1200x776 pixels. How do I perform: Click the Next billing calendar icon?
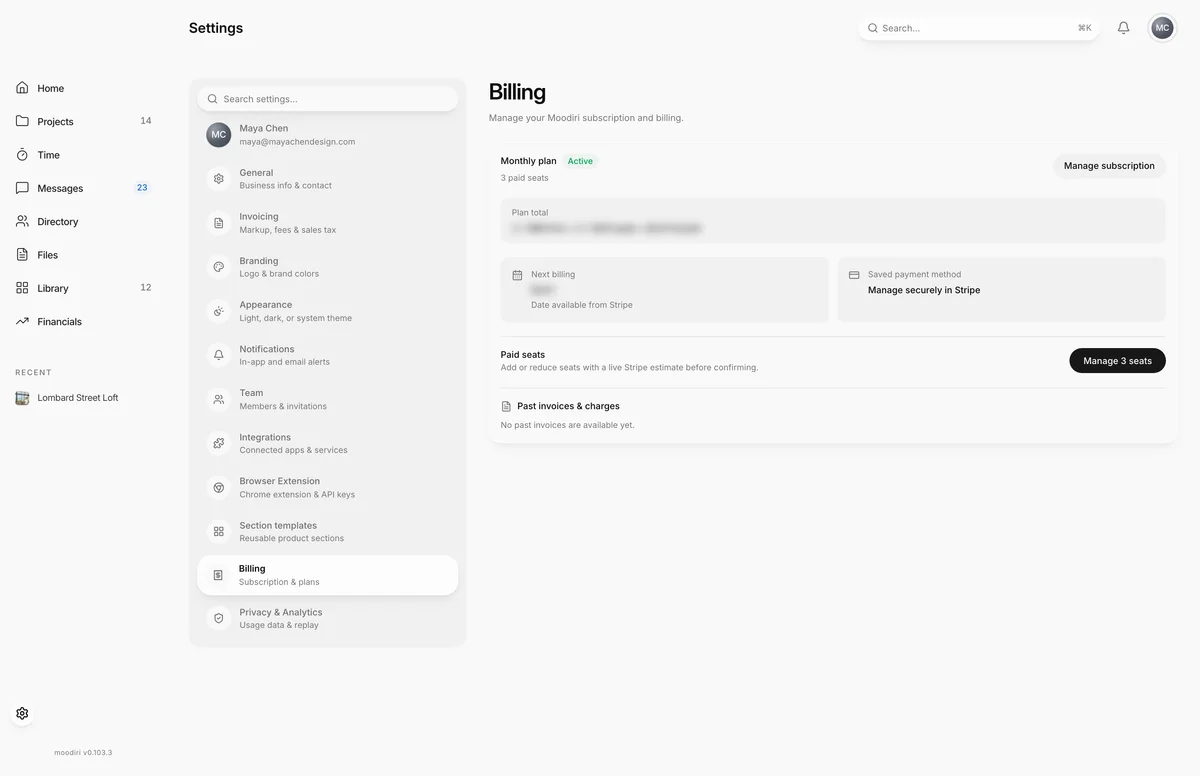click(517, 275)
